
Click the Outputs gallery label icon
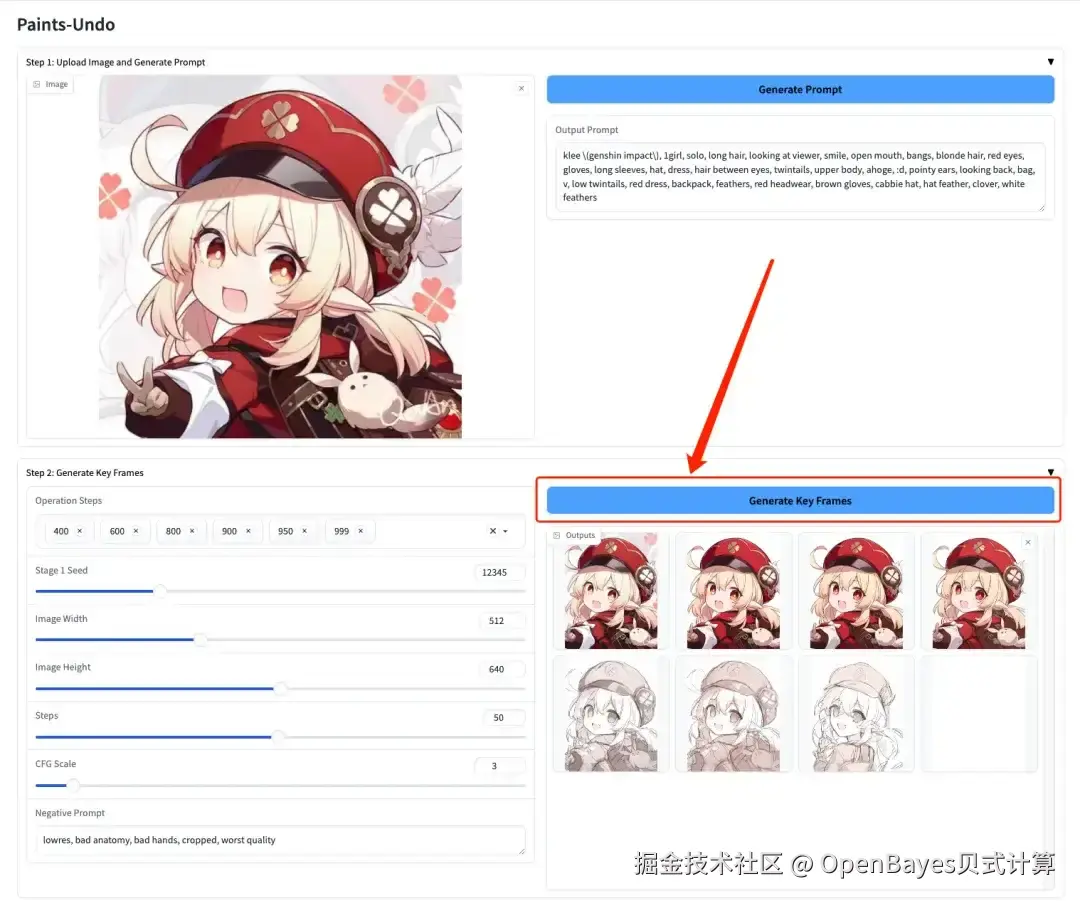557,535
